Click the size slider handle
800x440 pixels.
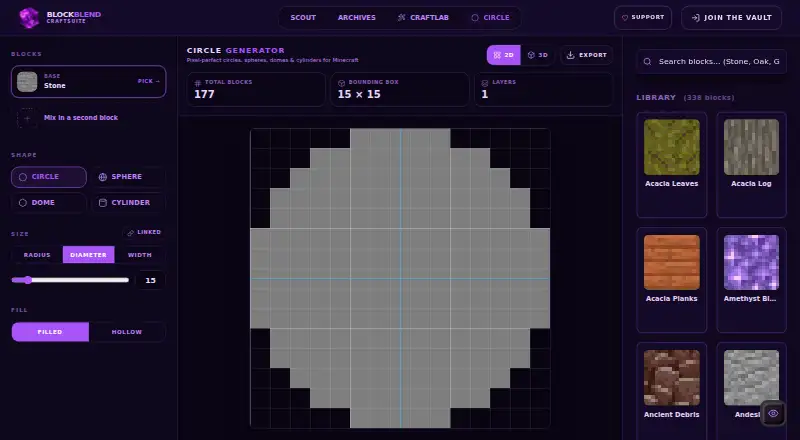coord(28,280)
